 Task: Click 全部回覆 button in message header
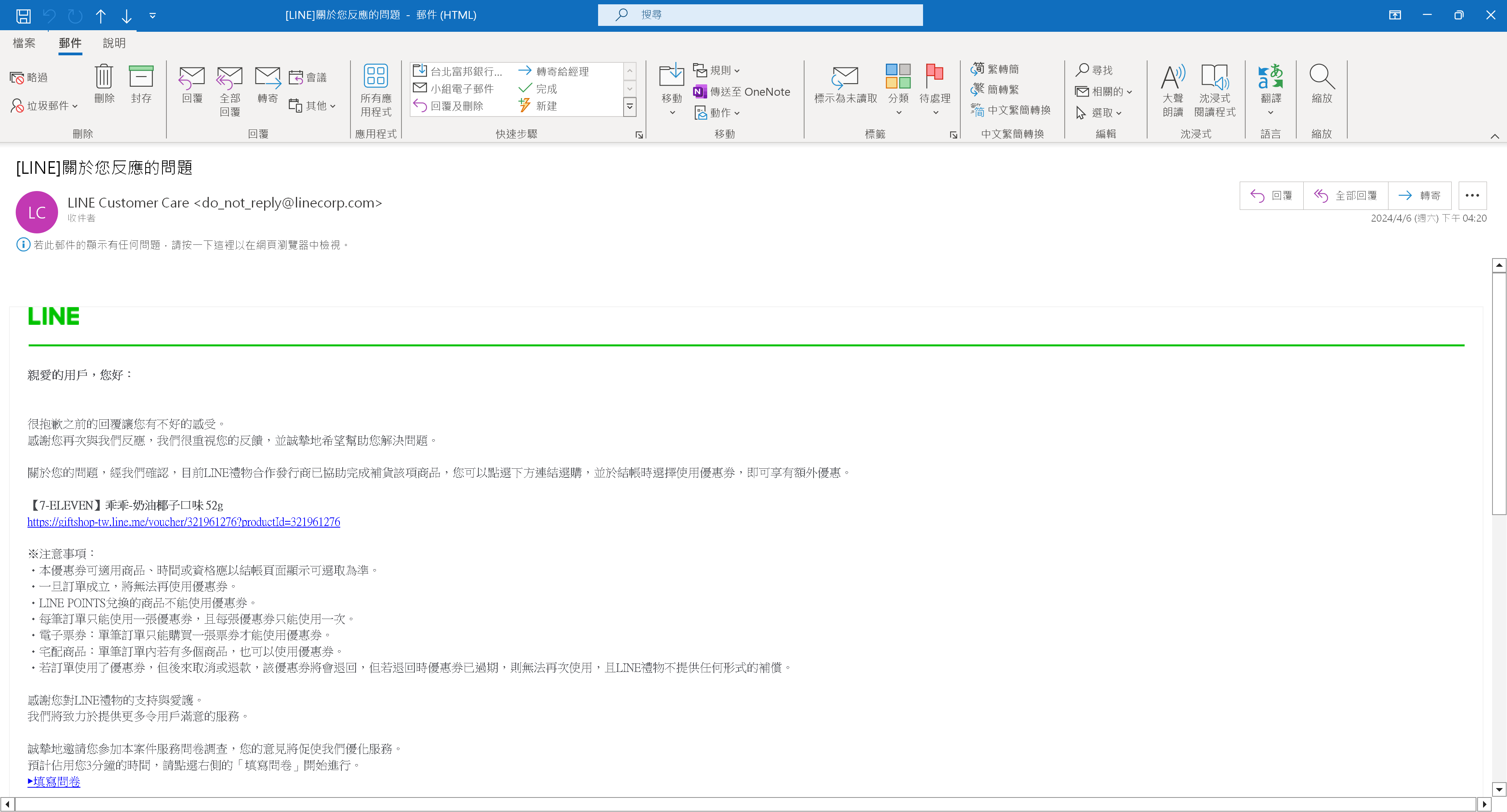pyautogui.click(x=1346, y=195)
